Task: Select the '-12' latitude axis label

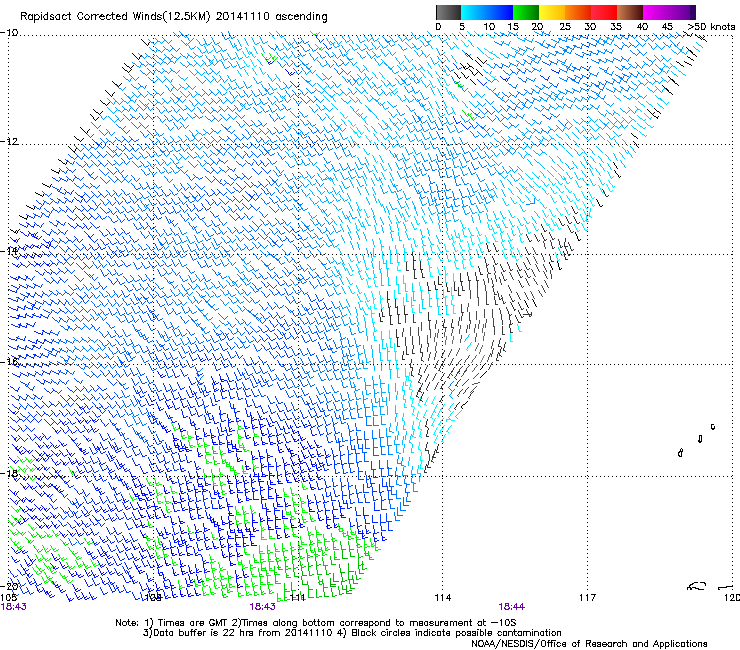Action: pyautogui.click(x=9, y=142)
